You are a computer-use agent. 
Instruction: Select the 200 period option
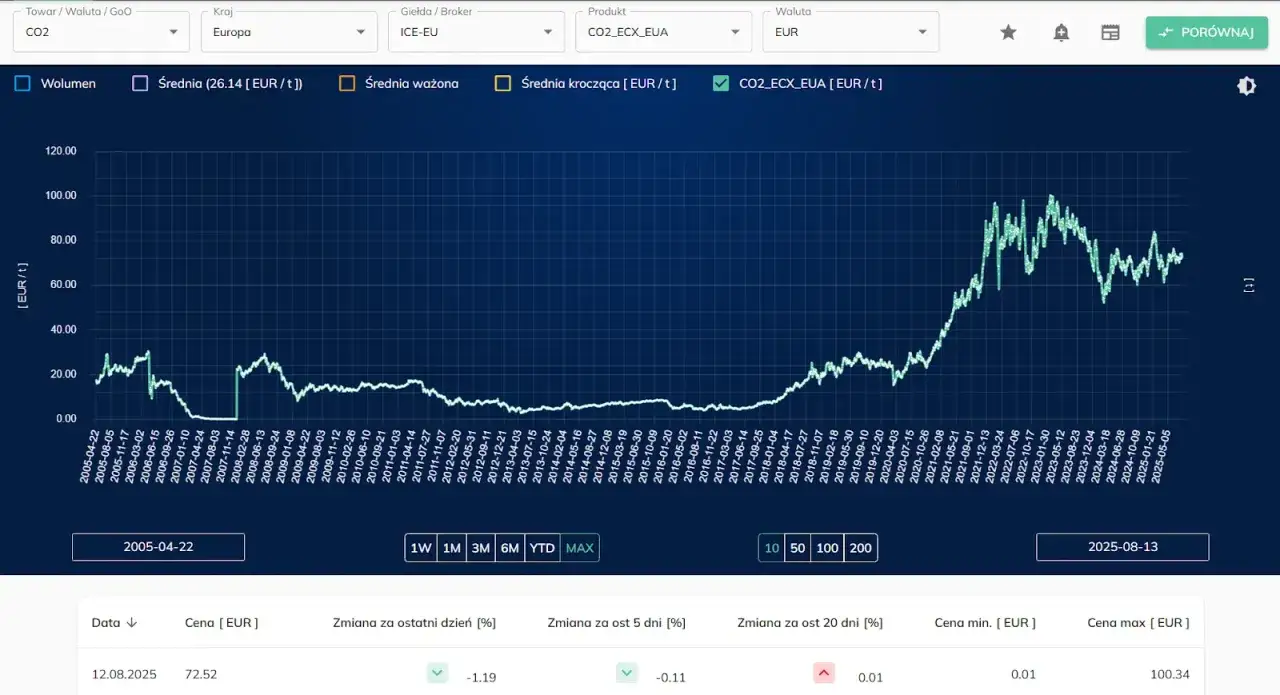pyautogui.click(x=860, y=548)
